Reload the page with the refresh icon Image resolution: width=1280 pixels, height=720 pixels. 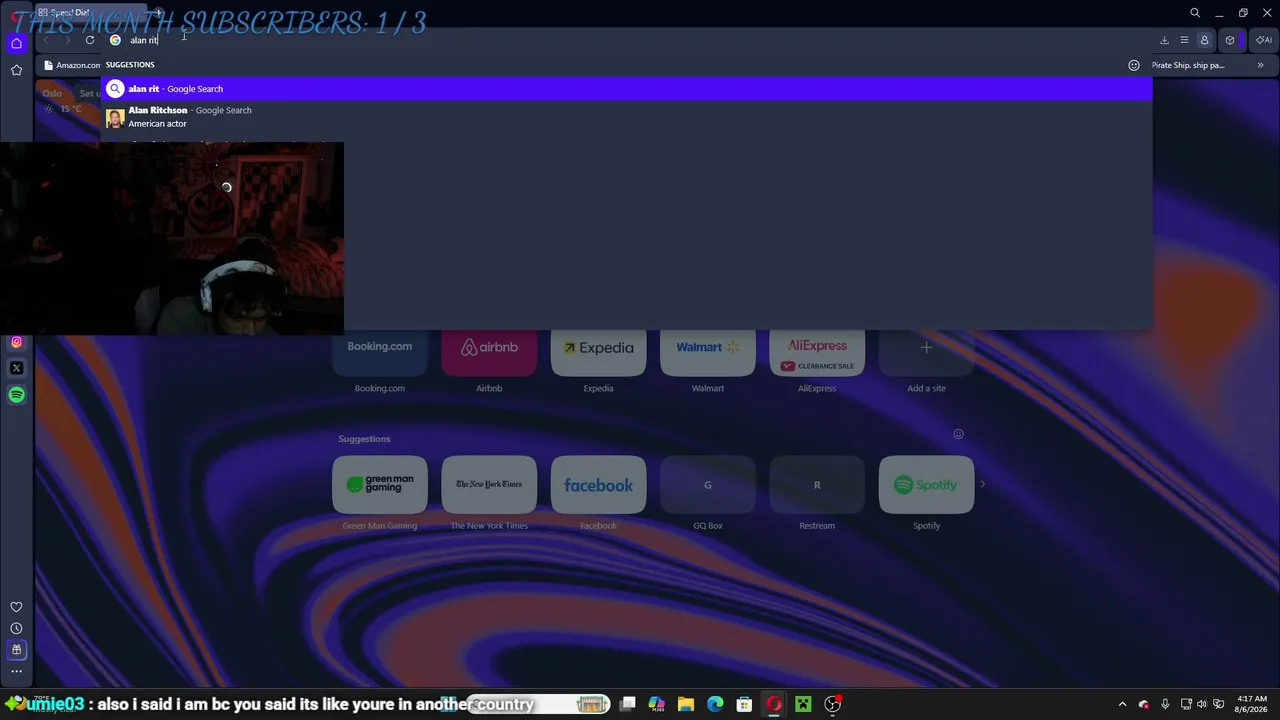(90, 40)
